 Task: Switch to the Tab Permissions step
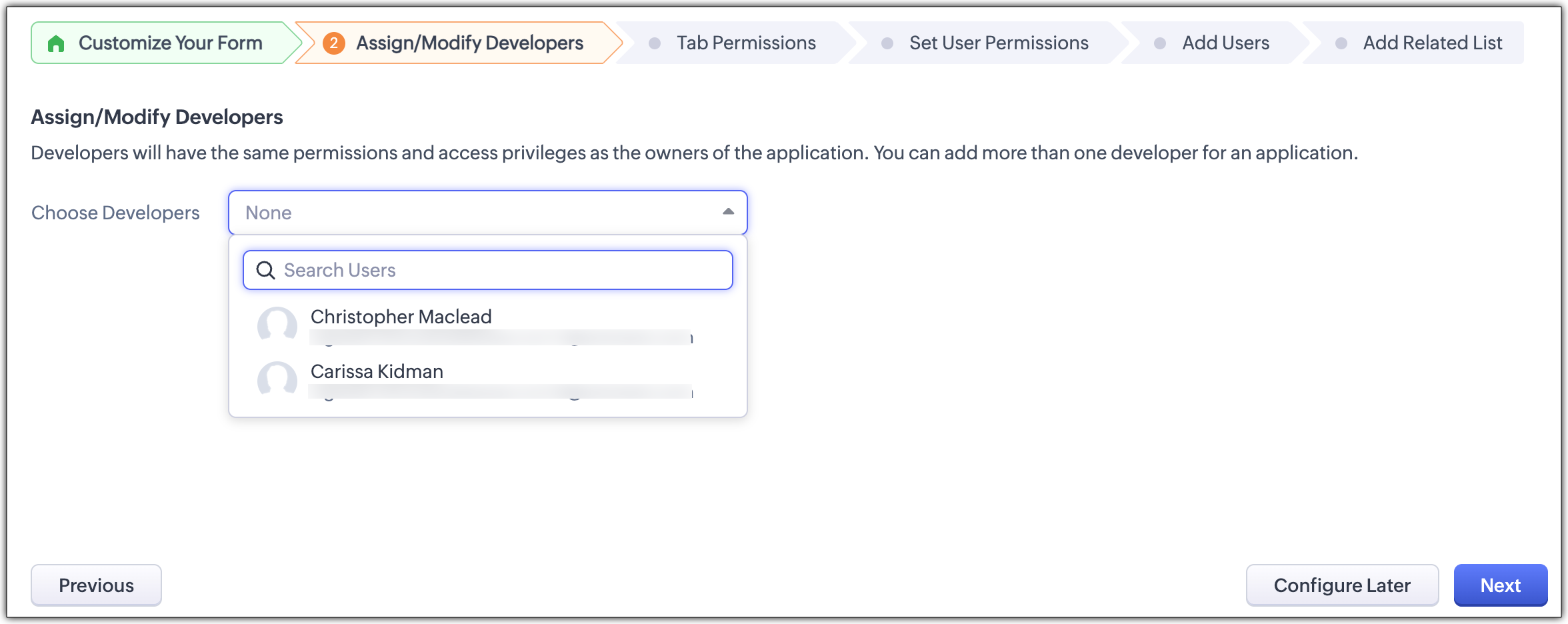coord(746,43)
